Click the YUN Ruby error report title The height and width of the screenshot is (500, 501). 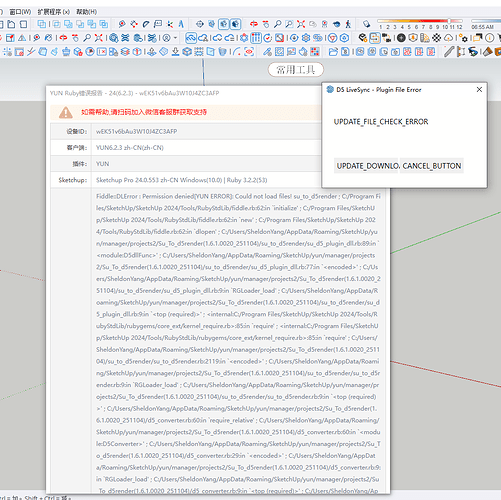134,93
